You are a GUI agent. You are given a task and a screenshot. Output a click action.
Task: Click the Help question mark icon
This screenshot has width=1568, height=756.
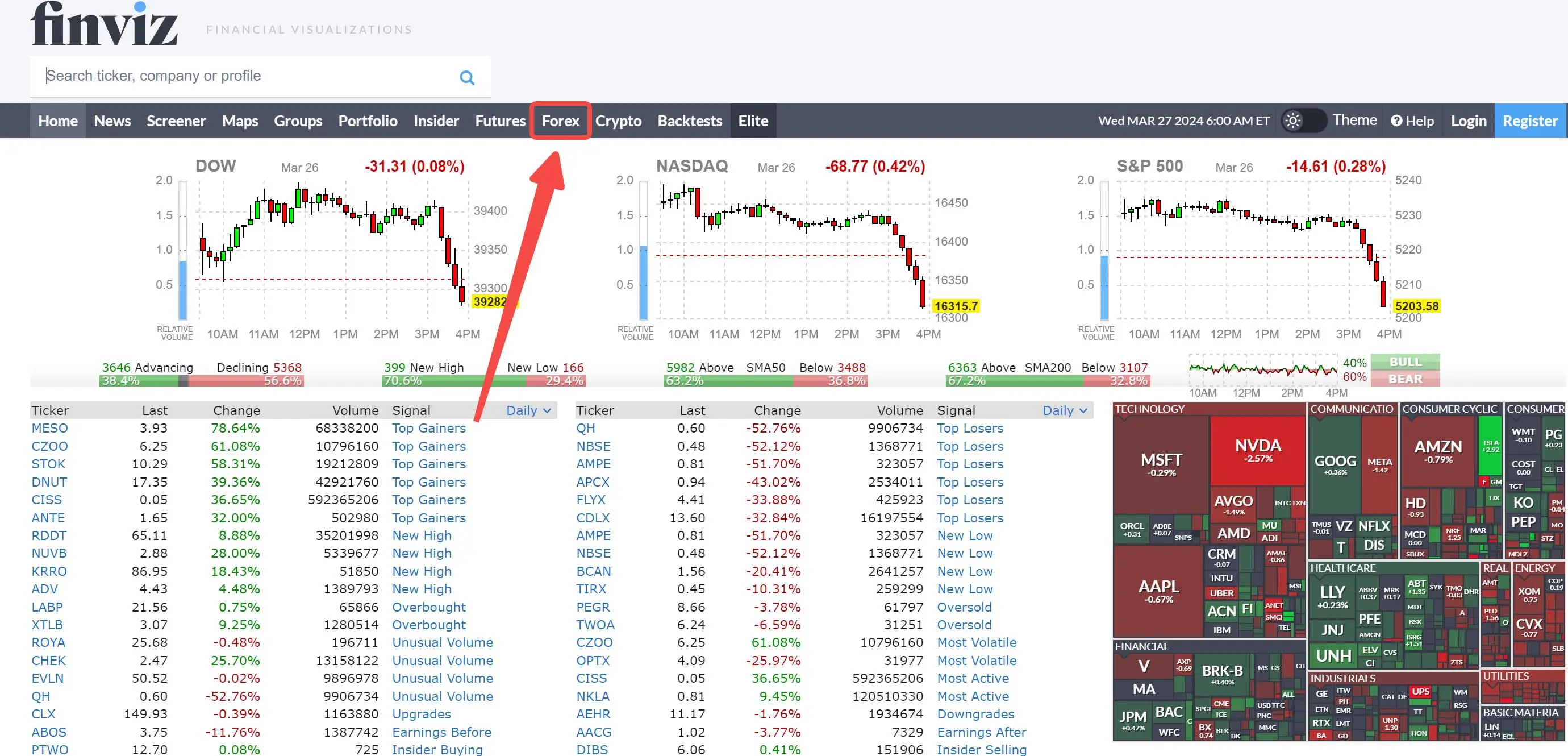[1396, 121]
